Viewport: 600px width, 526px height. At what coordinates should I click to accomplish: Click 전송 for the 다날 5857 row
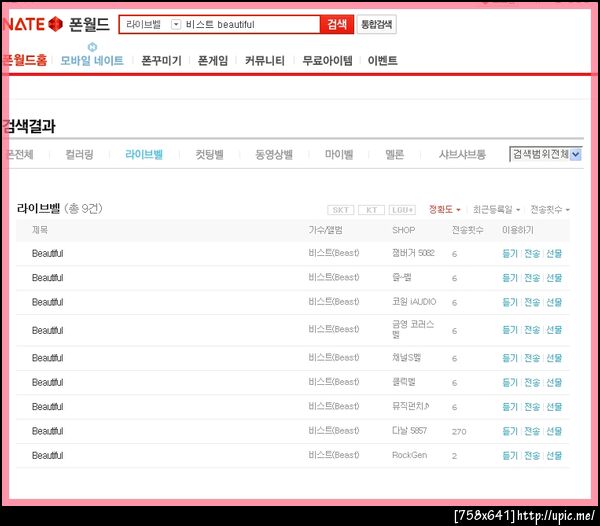[x=532, y=432]
